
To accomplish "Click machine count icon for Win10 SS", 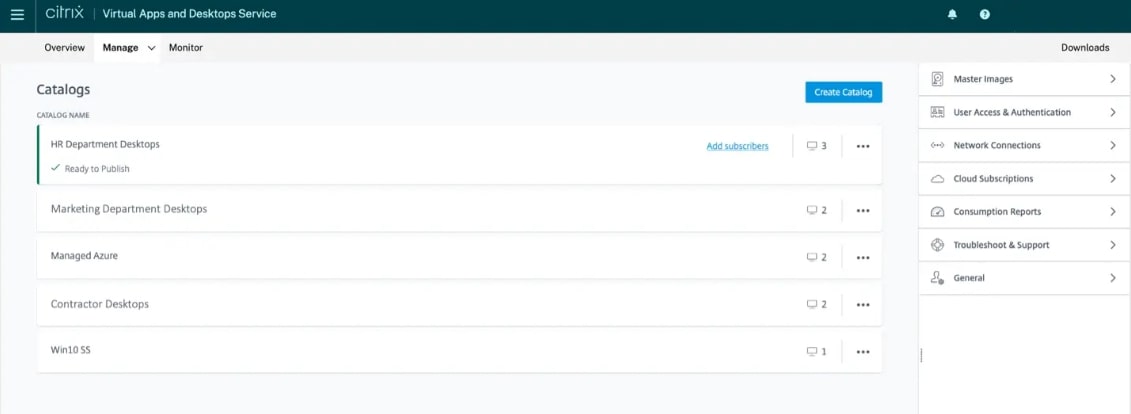I will point(812,352).
